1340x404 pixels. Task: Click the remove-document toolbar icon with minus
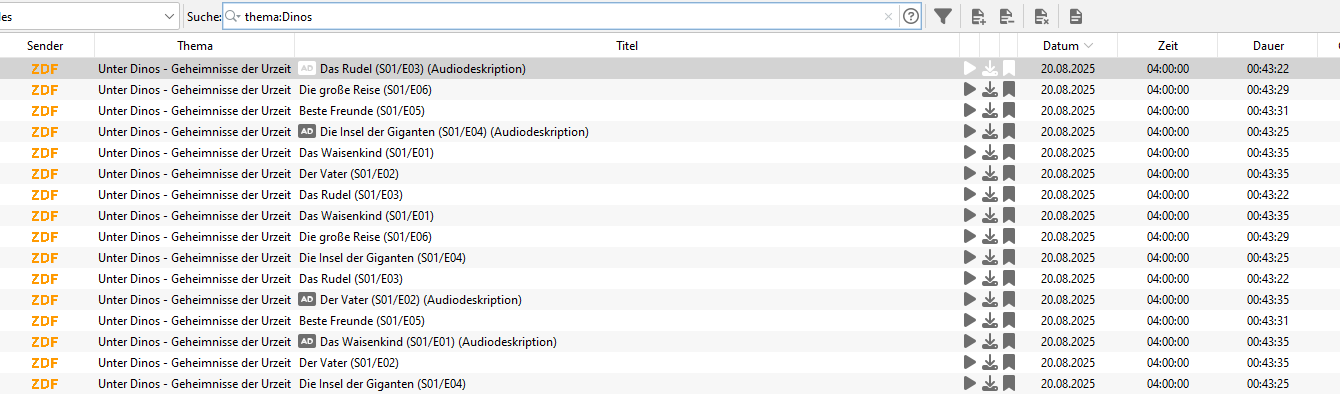1006,16
